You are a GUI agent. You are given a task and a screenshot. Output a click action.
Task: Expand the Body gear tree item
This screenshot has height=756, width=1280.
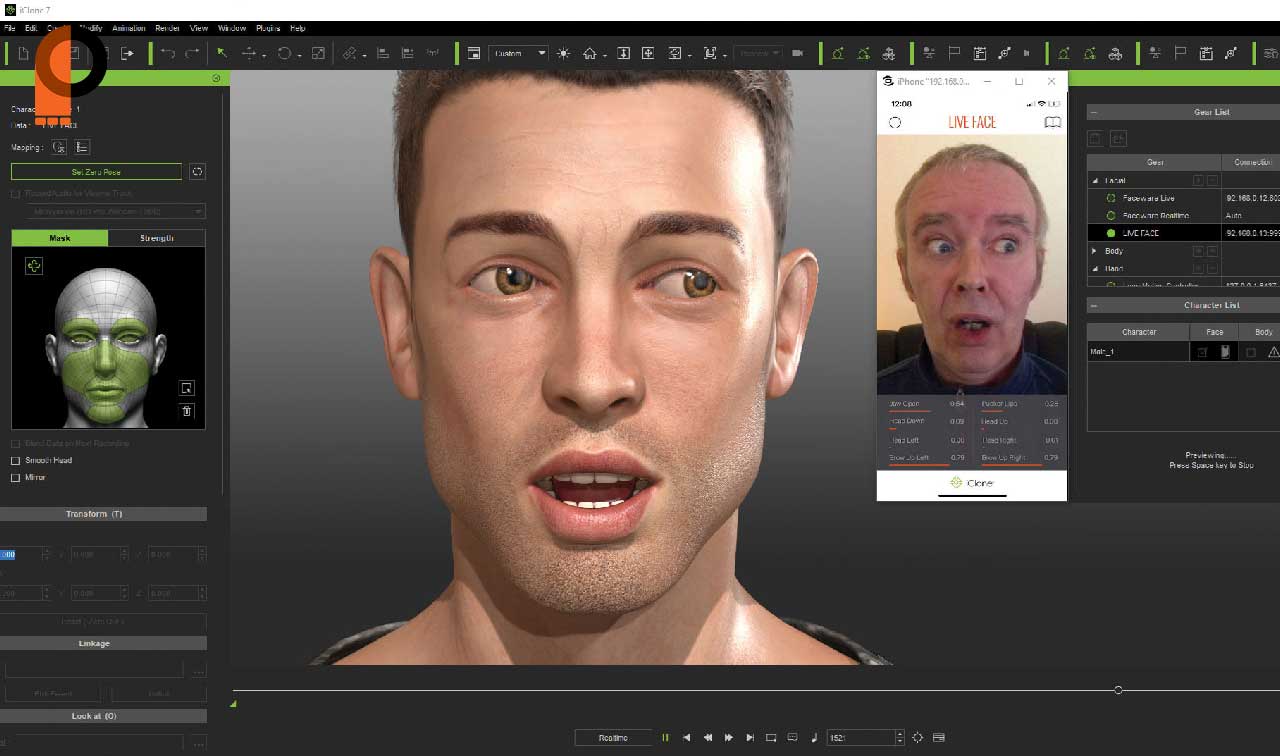click(1094, 251)
